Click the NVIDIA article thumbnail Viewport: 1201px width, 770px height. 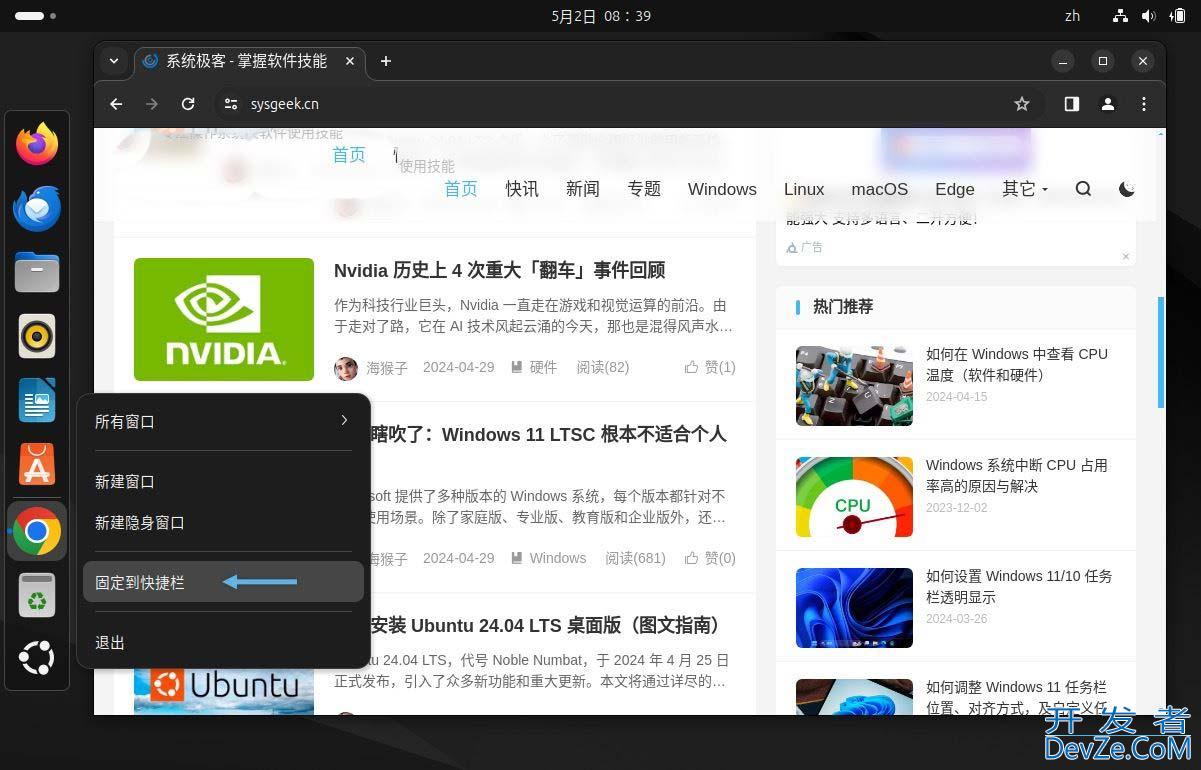click(224, 319)
